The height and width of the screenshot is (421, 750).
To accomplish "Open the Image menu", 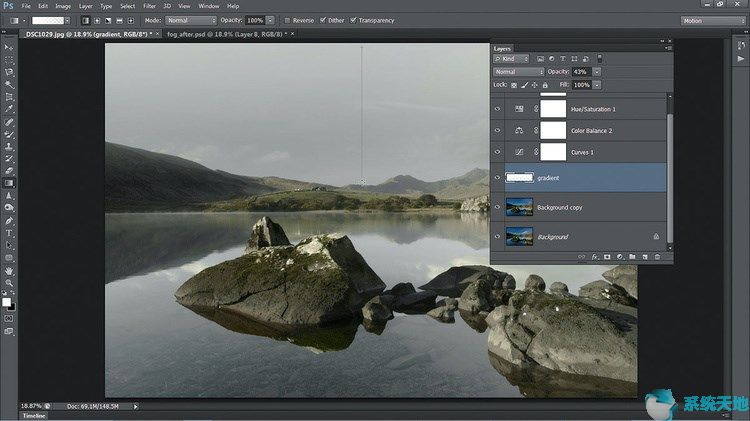I will pyautogui.click(x=63, y=6).
